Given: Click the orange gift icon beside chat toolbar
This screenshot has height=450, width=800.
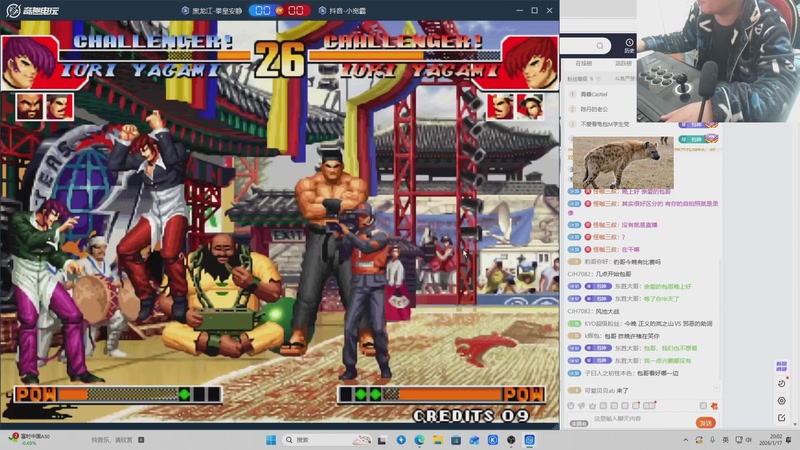Looking at the screenshot, I should tap(714, 406).
